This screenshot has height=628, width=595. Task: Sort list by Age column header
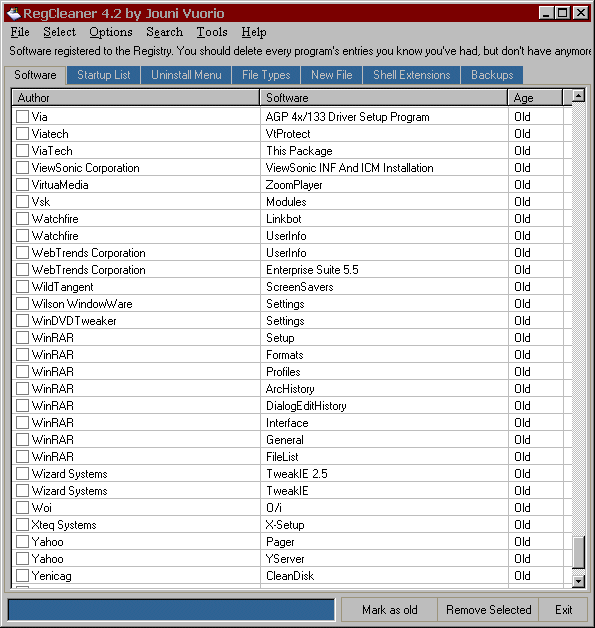click(535, 98)
